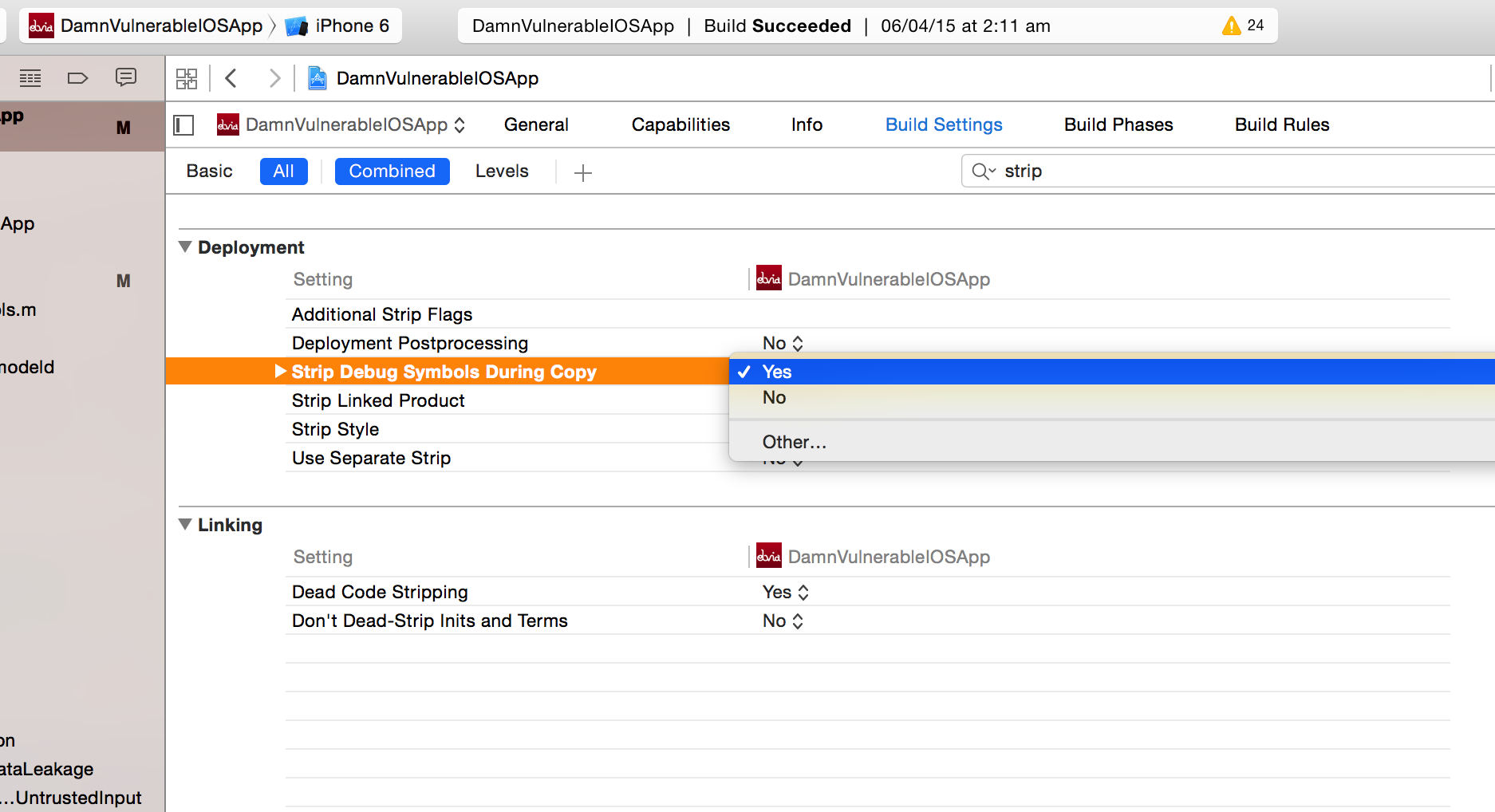Choose Yes in the popup menu
1495x812 pixels.
pyautogui.click(x=1112, y=372)
